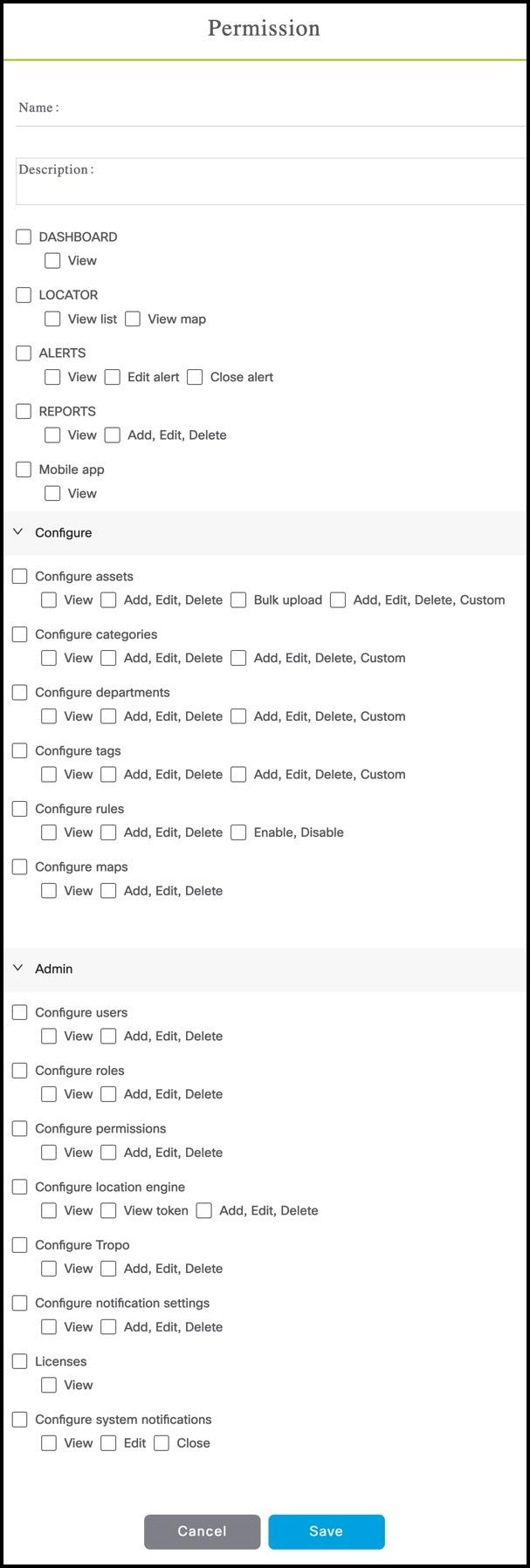Focus the Name input field

coord(288,108)
